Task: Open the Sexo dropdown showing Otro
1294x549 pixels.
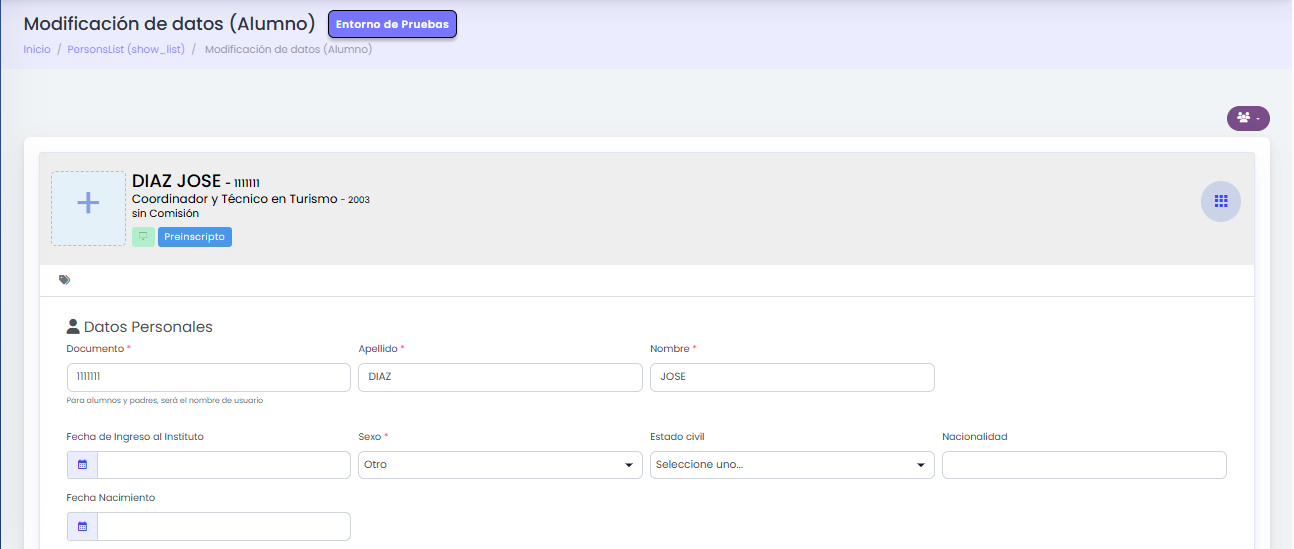Action: [500, 465]
